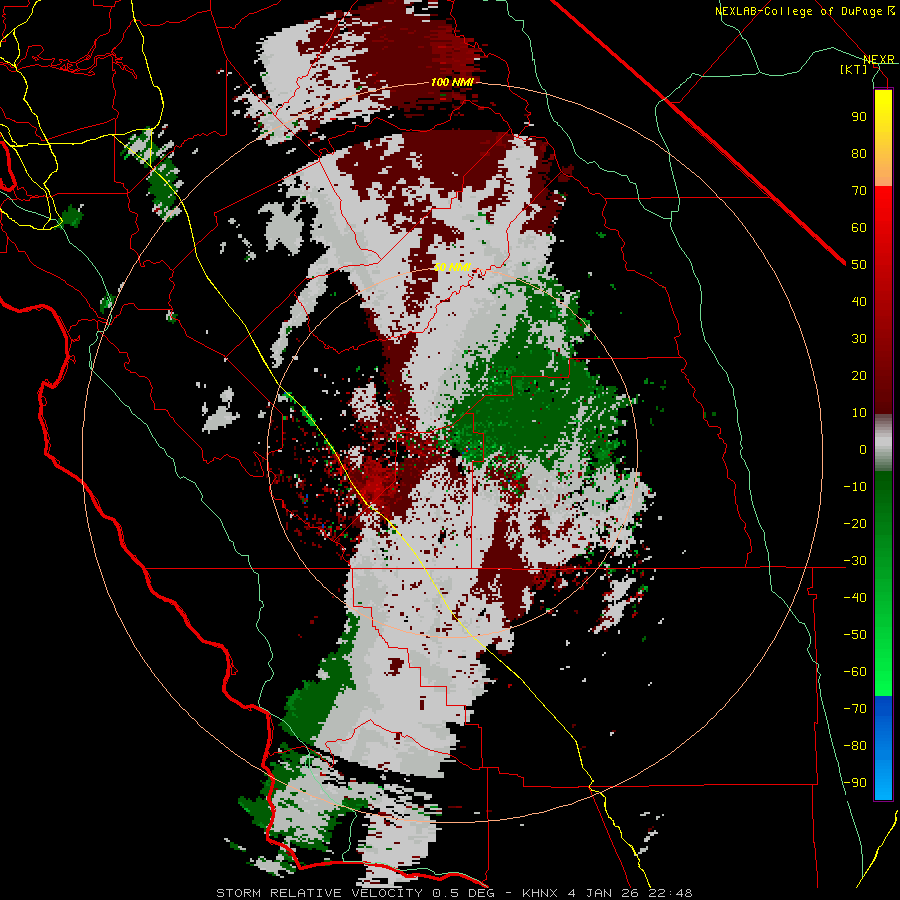Click the 0 value on the velocity scale

[863, 449]
